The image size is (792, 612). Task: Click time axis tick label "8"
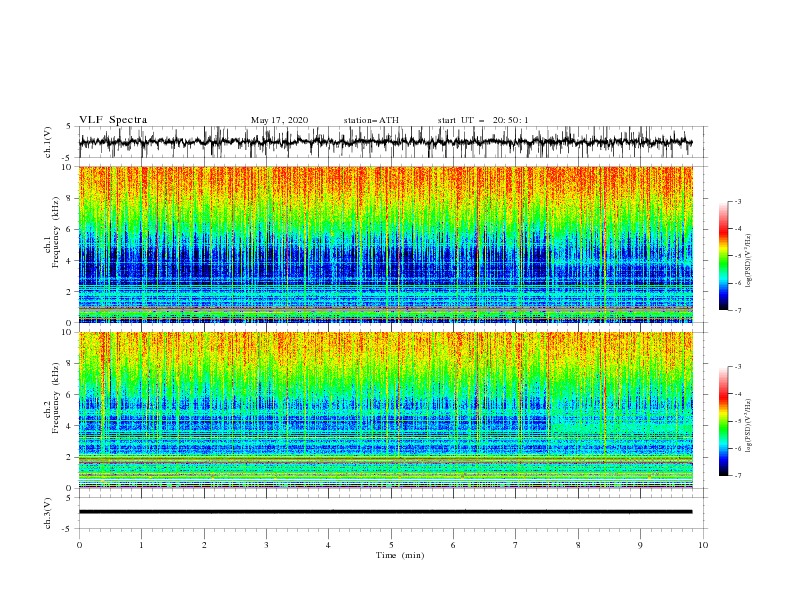(x=578, y=545)
